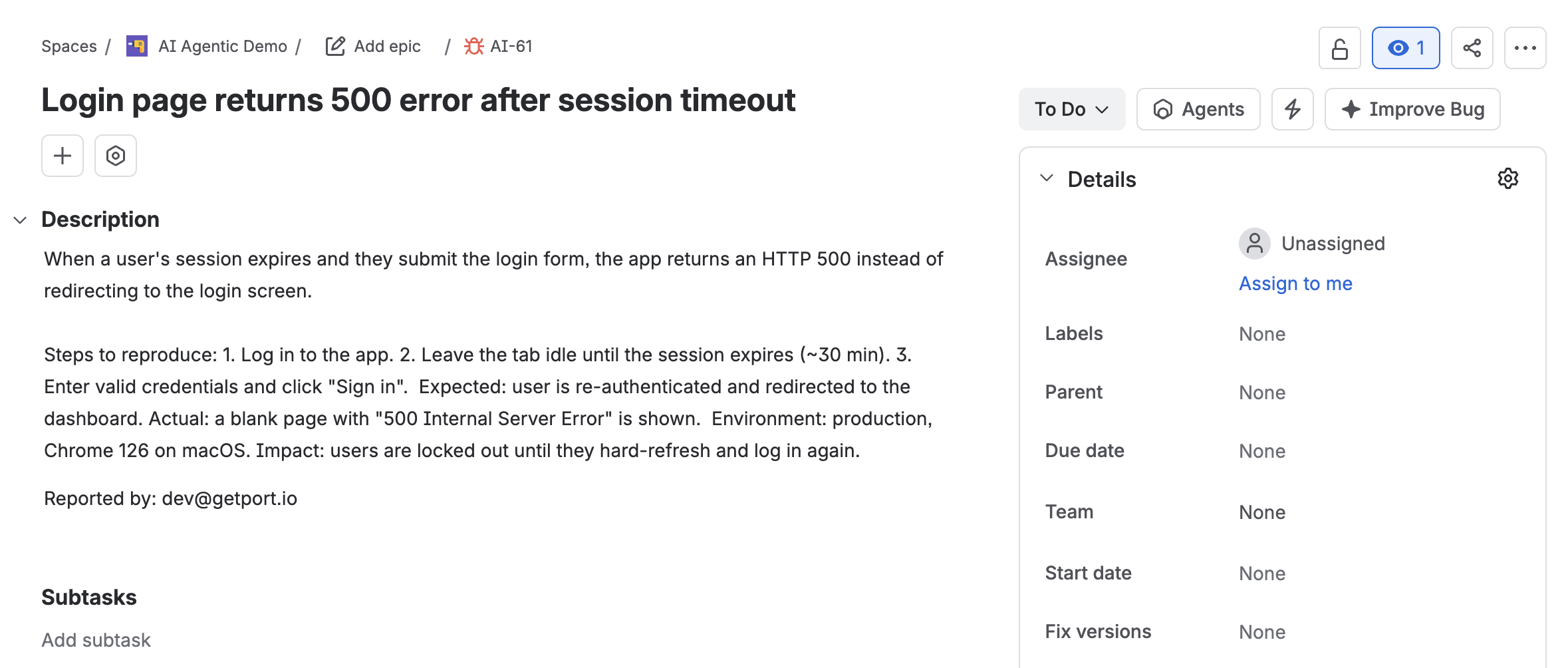Click Improve Bug button
1568x668 pixels.
click(1412, 109)
